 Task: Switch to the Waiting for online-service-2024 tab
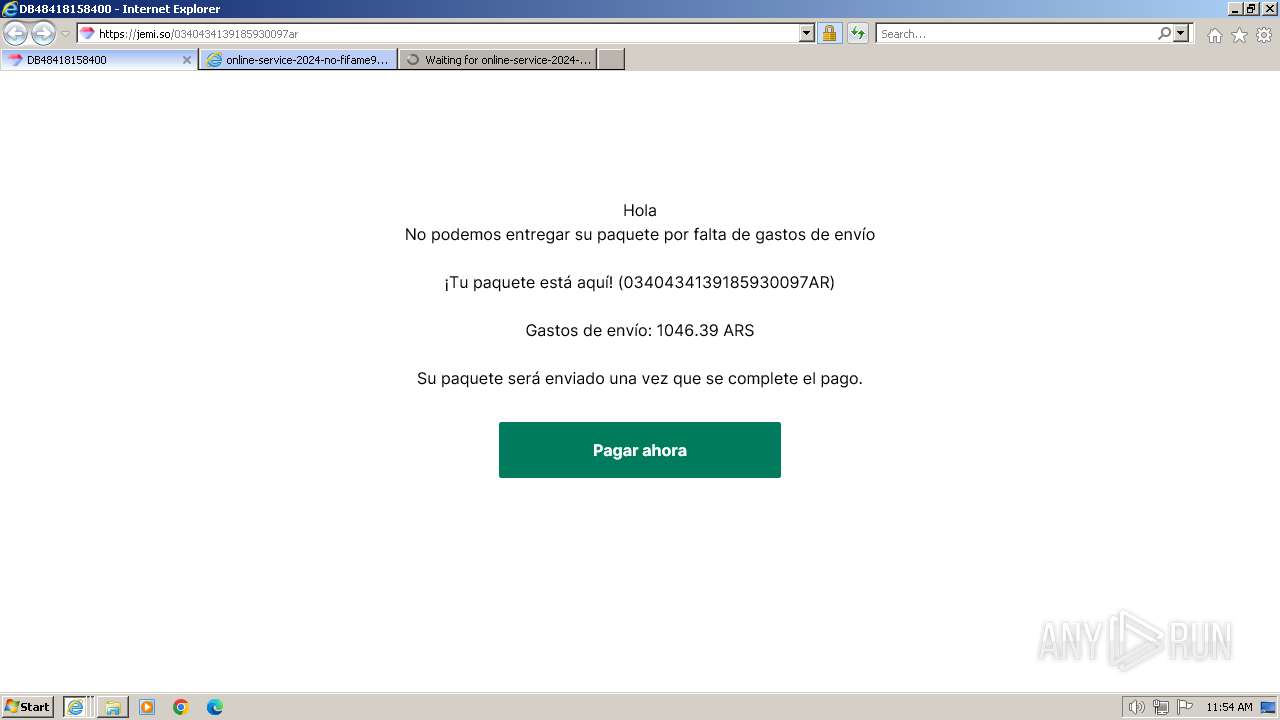point(498,60)
